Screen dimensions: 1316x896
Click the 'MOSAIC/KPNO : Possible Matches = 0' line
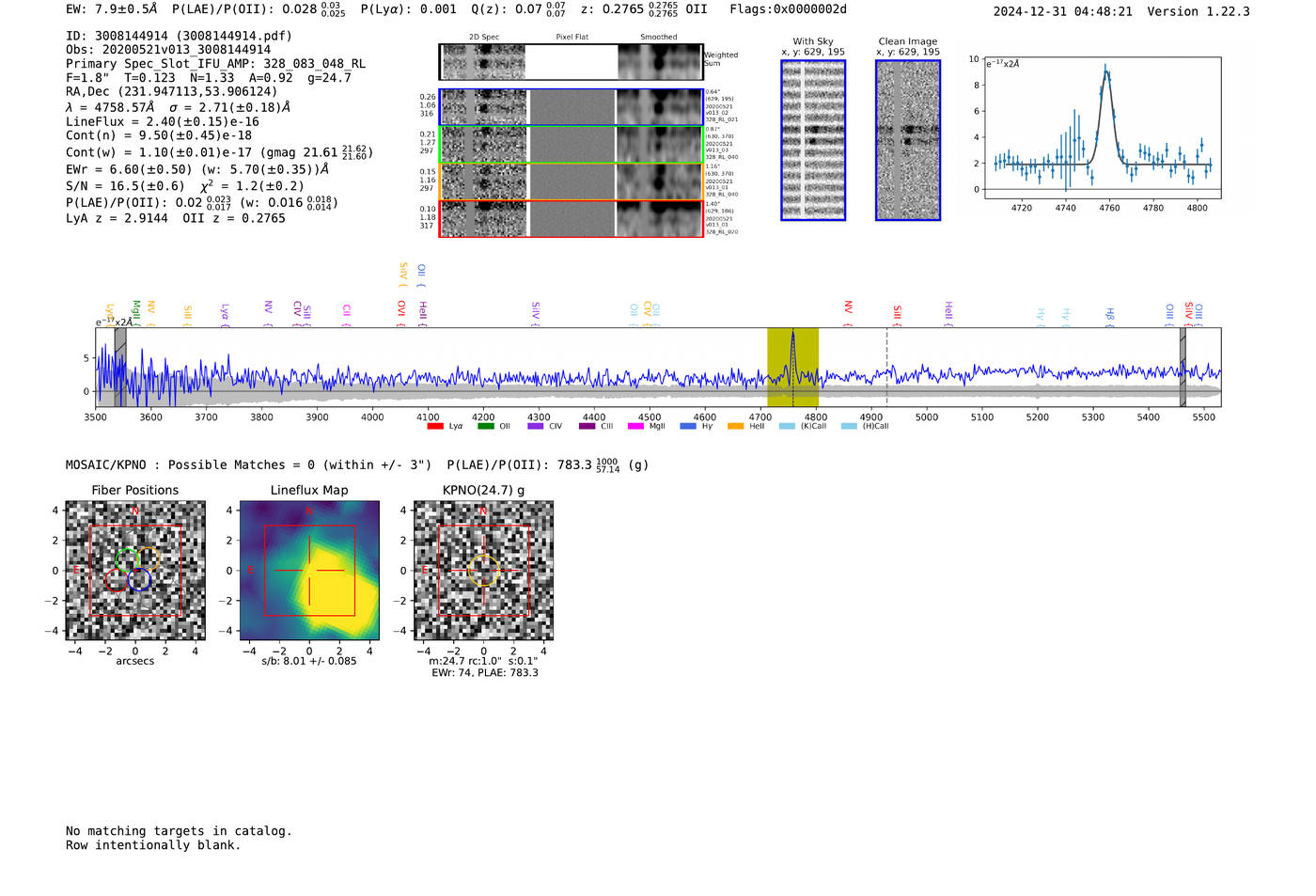pyautogui.click(x=248, y=464)
